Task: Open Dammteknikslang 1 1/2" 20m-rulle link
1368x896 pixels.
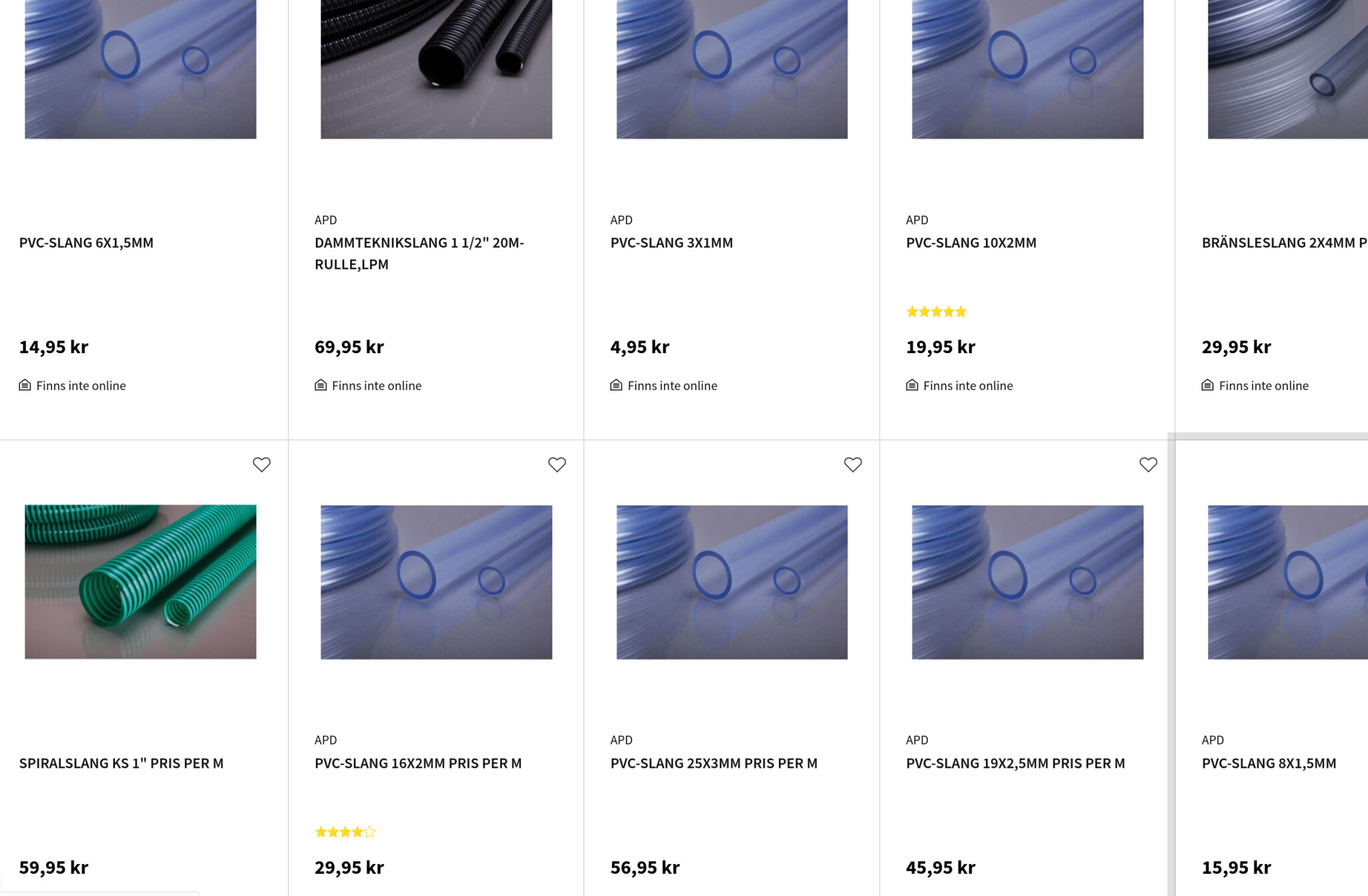Action: [x=419, y=254]
